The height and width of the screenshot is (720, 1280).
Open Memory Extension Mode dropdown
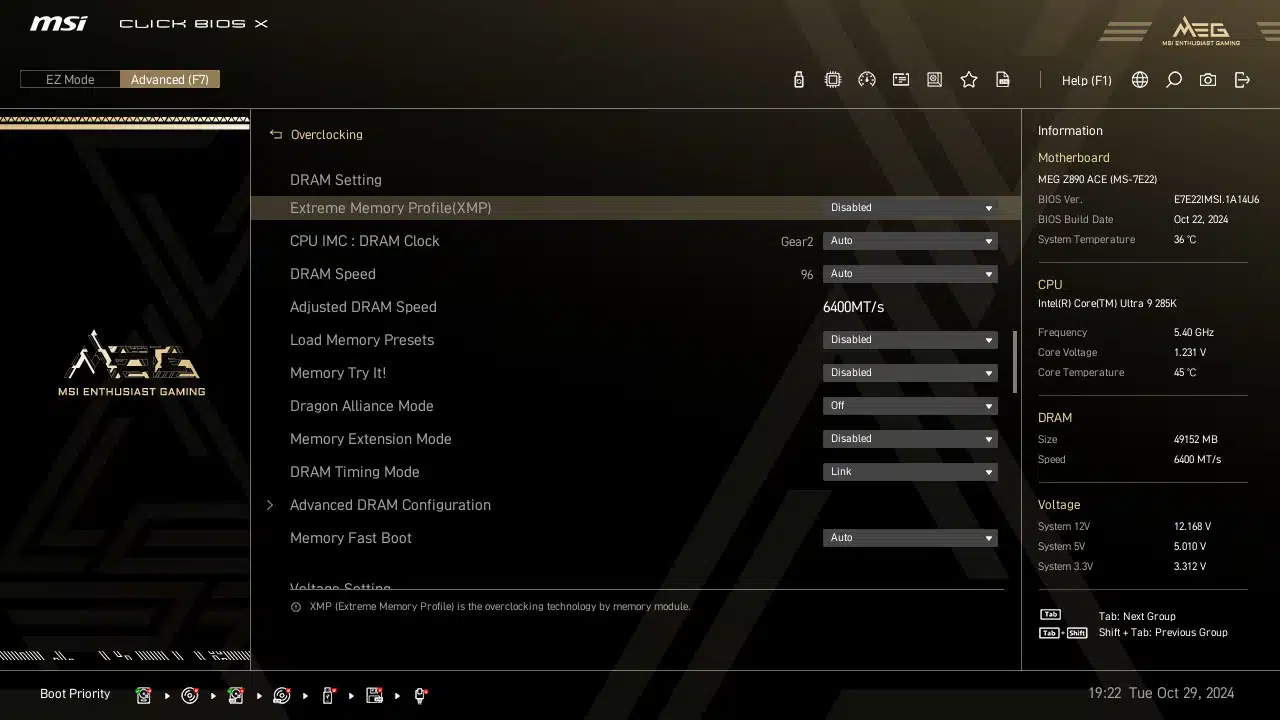click(910, 439)
